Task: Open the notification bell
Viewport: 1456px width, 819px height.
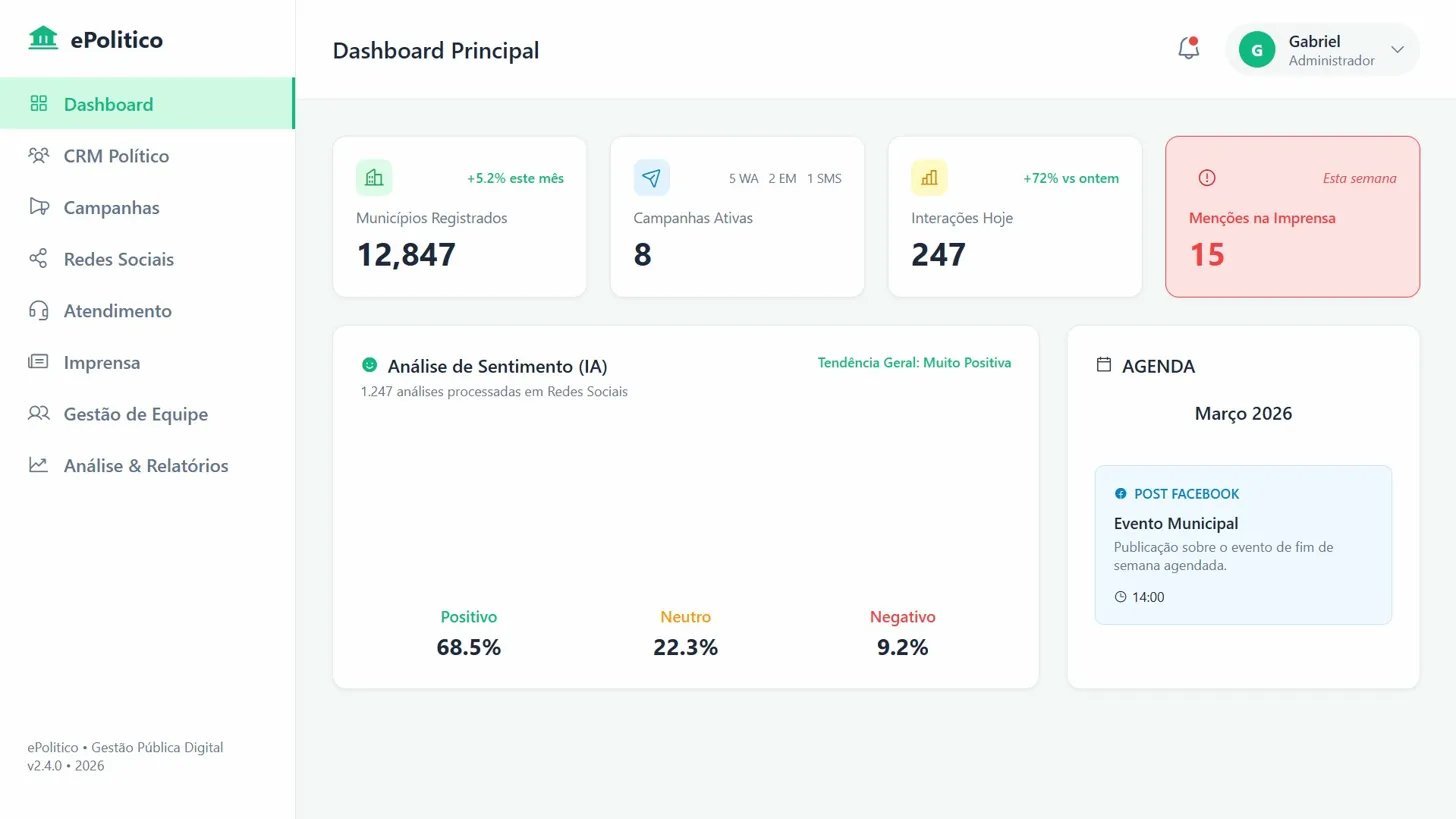Action: (x=1188, y=47)
